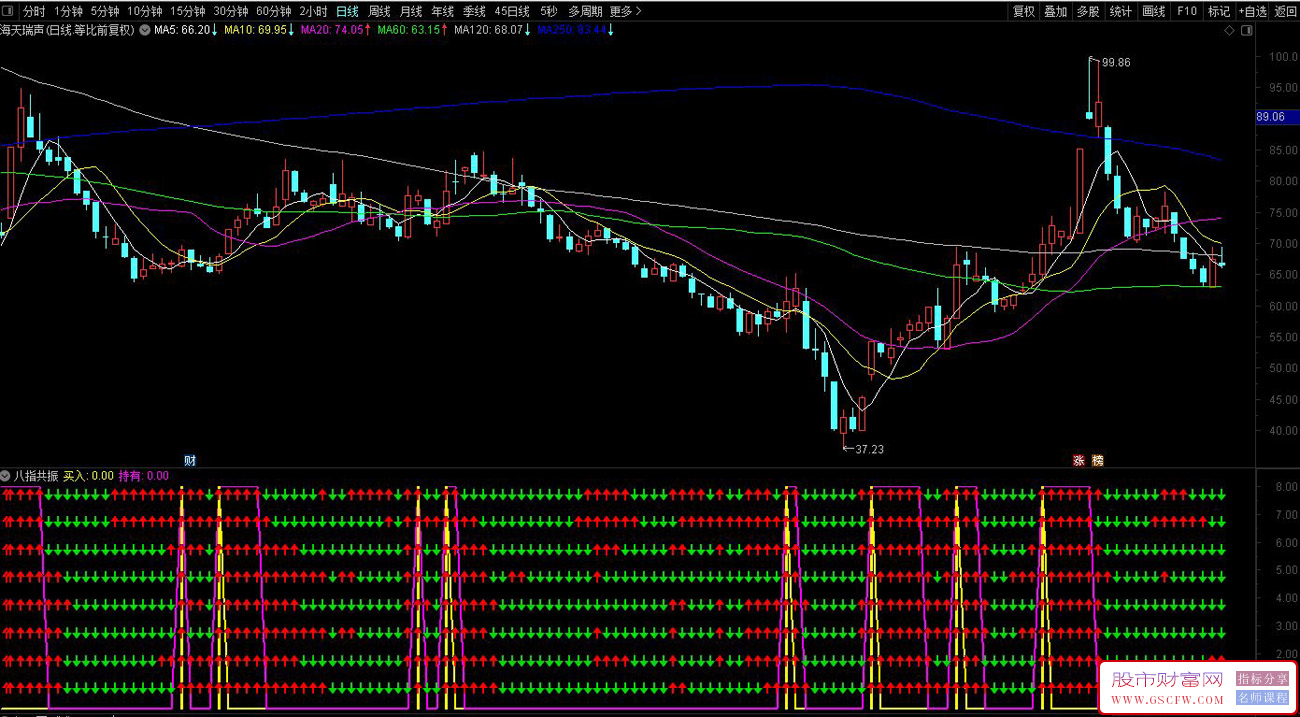
Task: Click the 复权 adjustment button
Action: click(1024, 11)
